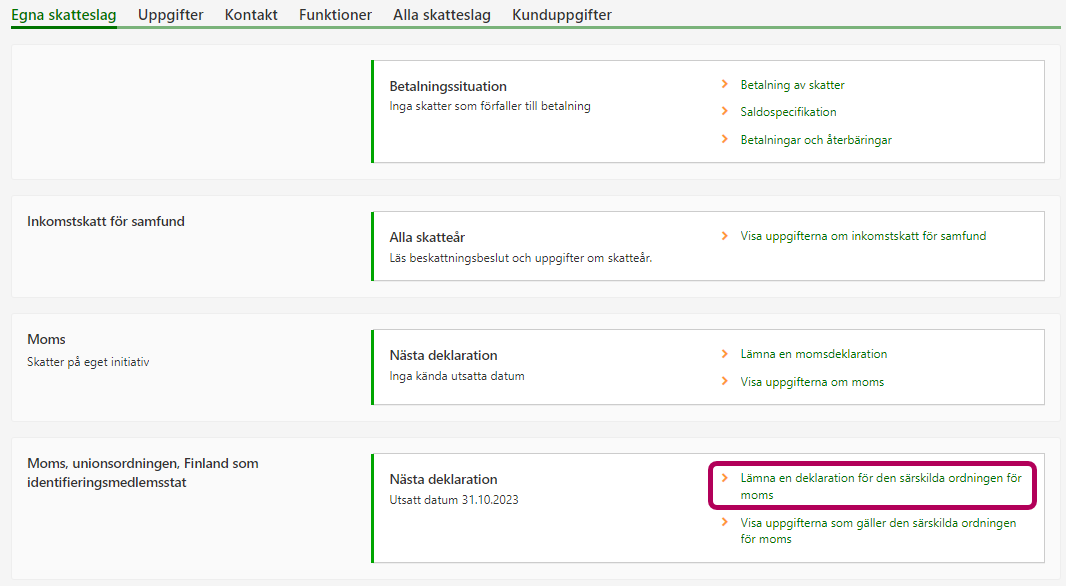The image size is (1066, 586).
Task: Click arrow icon beside Visa uppgifterna som gäller särskilda ordningen
Action: (x=725, y=523)
